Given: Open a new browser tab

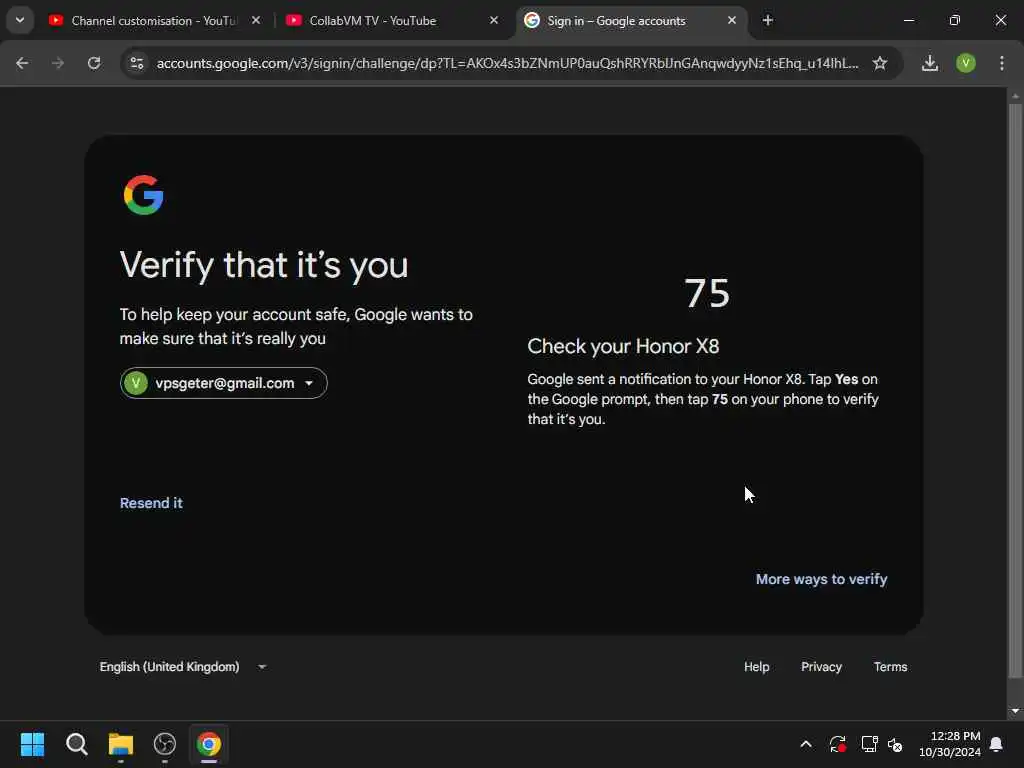Looking at the screenshot, I should tap(768, 21).
